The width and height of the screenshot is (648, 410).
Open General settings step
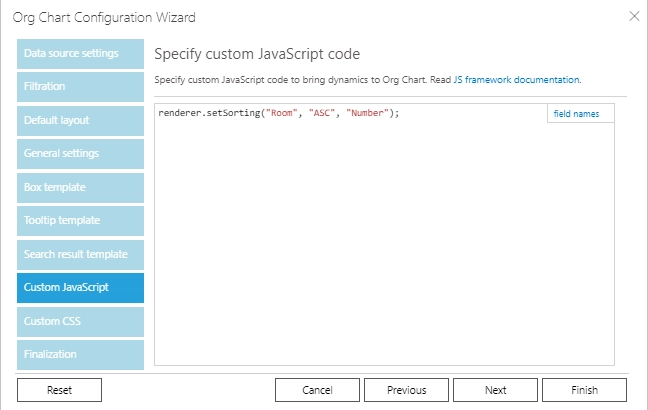tap(80, 154)
